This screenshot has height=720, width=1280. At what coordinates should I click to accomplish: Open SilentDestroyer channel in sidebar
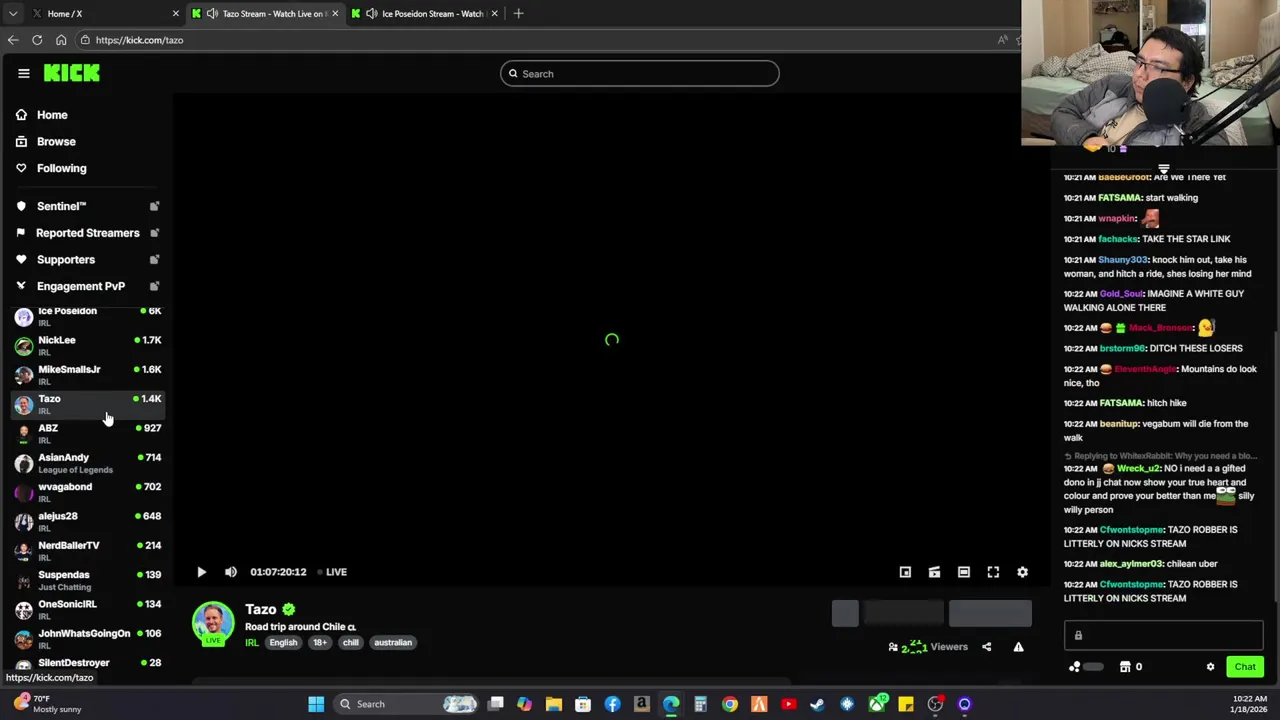tap(88, 664)
